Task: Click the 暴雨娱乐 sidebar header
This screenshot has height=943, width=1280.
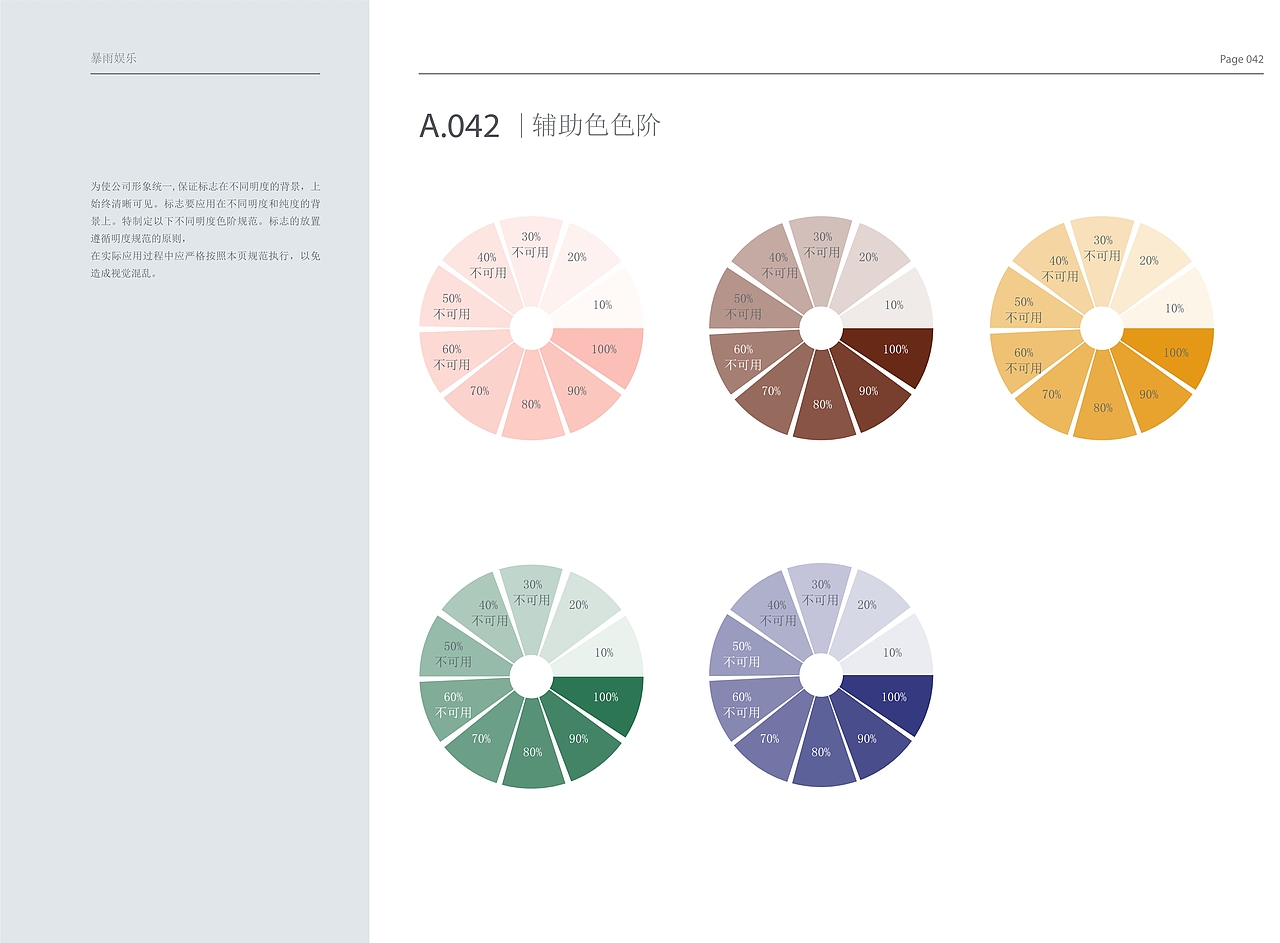Action: (x=113, y=58)
